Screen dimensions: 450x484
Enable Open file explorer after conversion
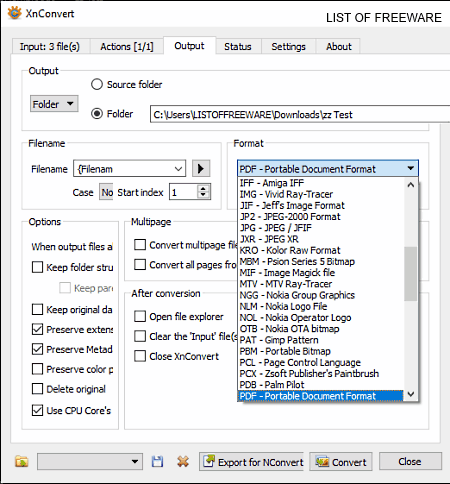click(140, 316)
